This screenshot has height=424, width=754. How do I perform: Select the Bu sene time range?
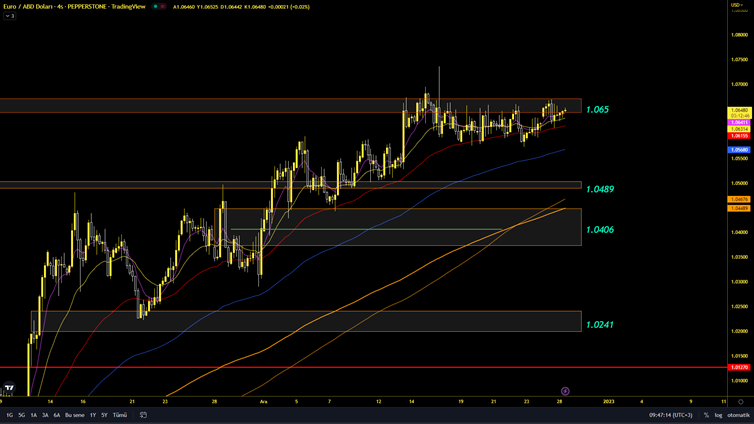75,415
